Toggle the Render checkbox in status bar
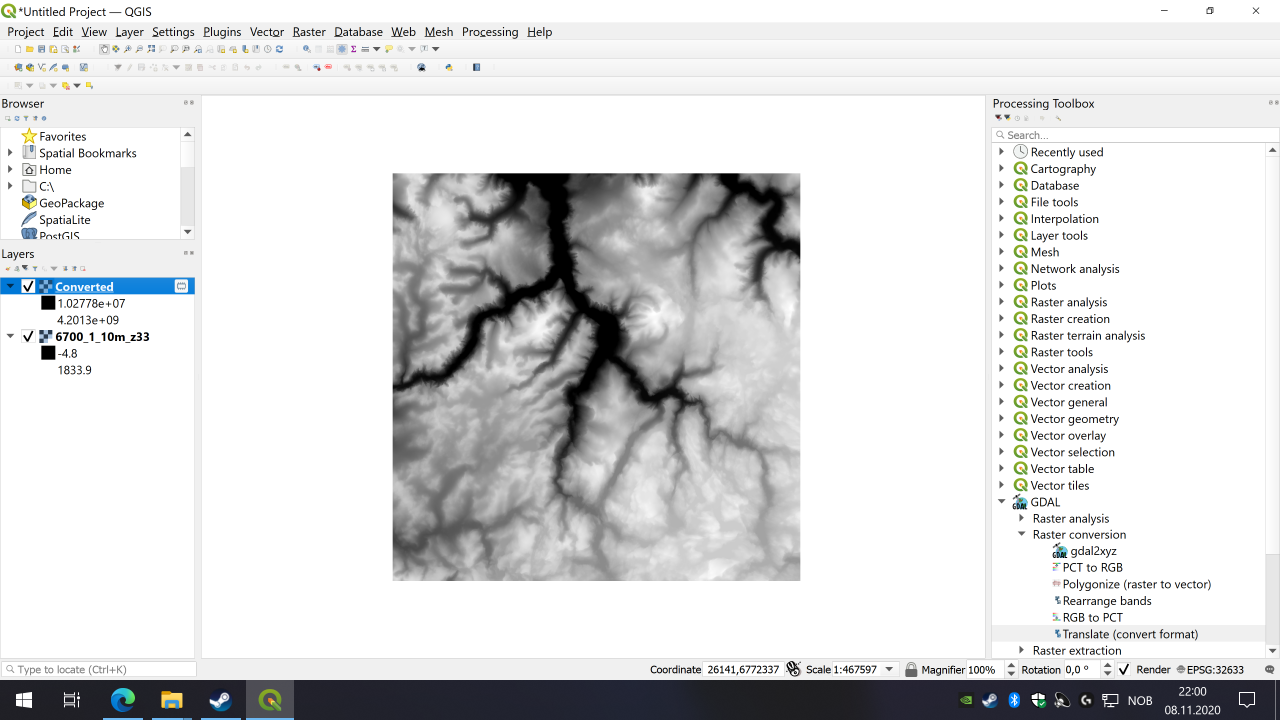Screen dimensions: 1280x720 click(x=1124, y=669)
